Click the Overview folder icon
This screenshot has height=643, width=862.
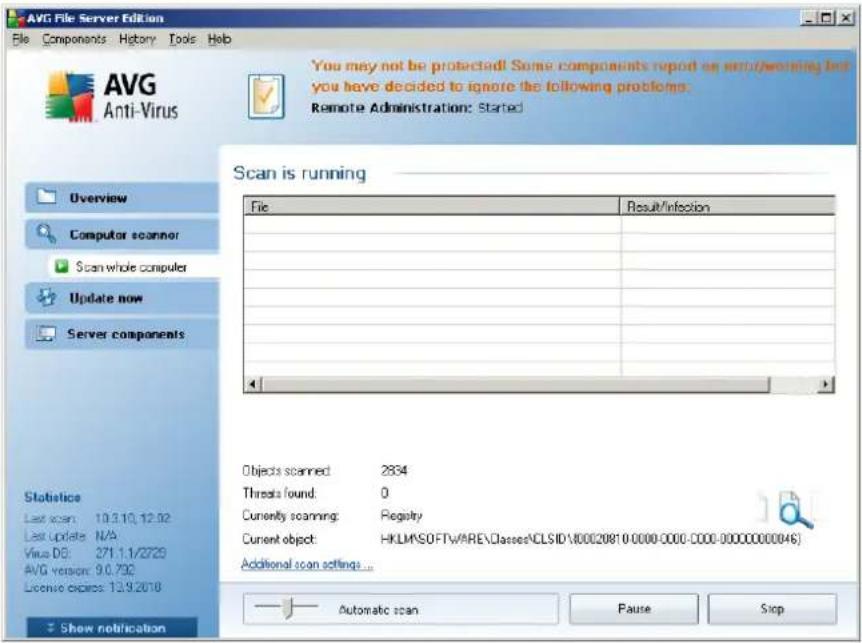pyautogui.click(x=47, y=197)
